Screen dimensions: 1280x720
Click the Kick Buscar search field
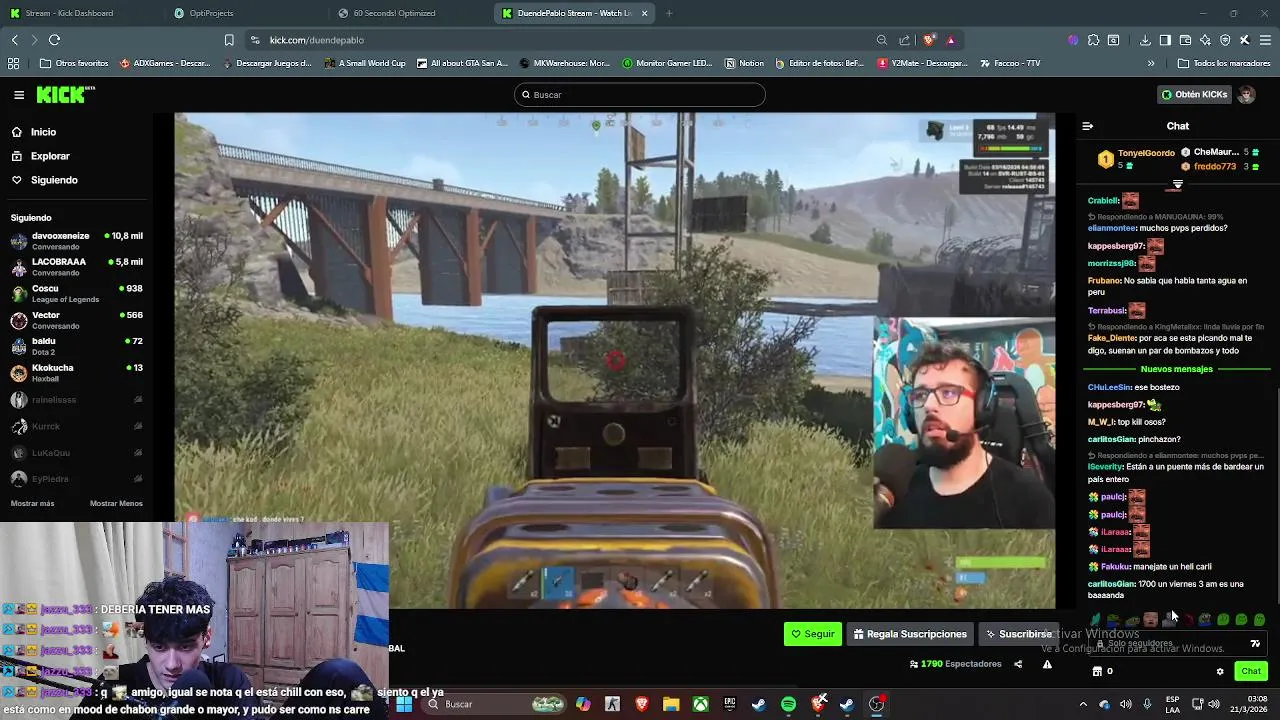coord(640,95)
